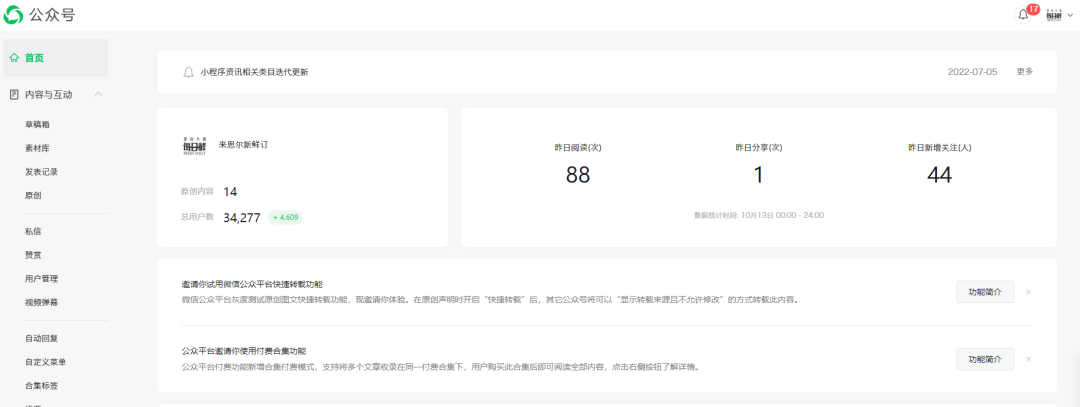Dismiss the 快捷转载功能 invitation
Image resolution: width=1080 pixels, height=407 pixels.
[x=1028, y=292]
